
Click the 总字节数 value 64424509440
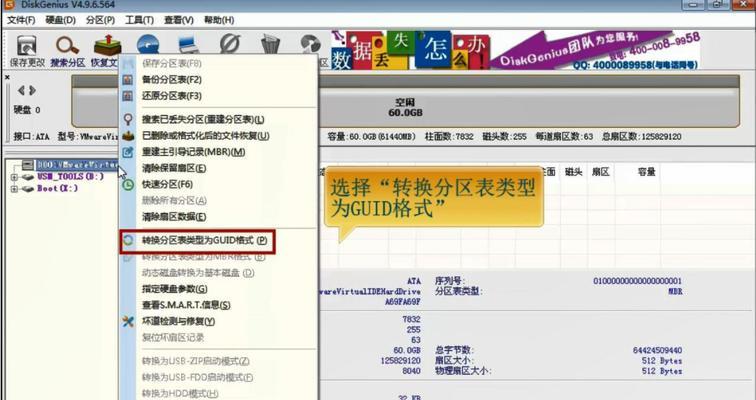pyautogui.click(x=658, y=350)
